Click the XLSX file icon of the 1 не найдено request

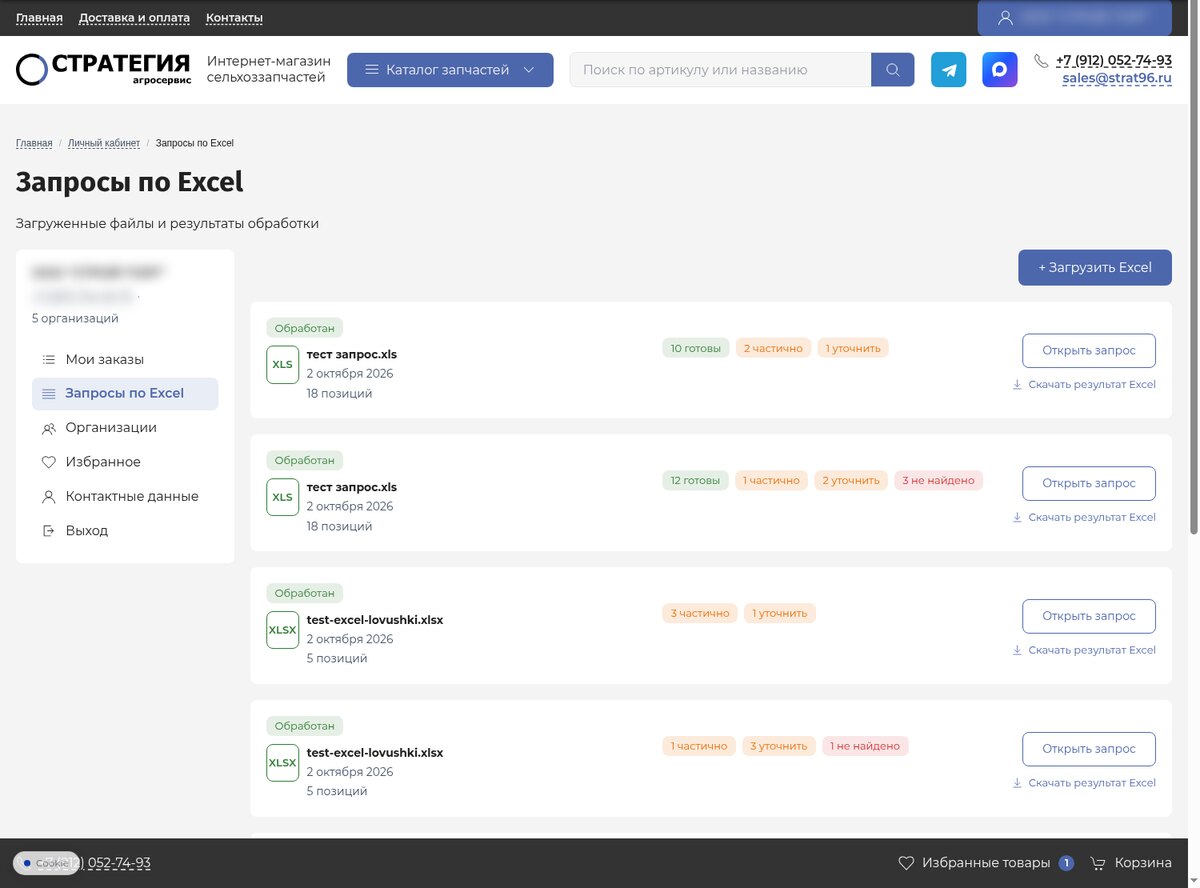pos(283,763)
